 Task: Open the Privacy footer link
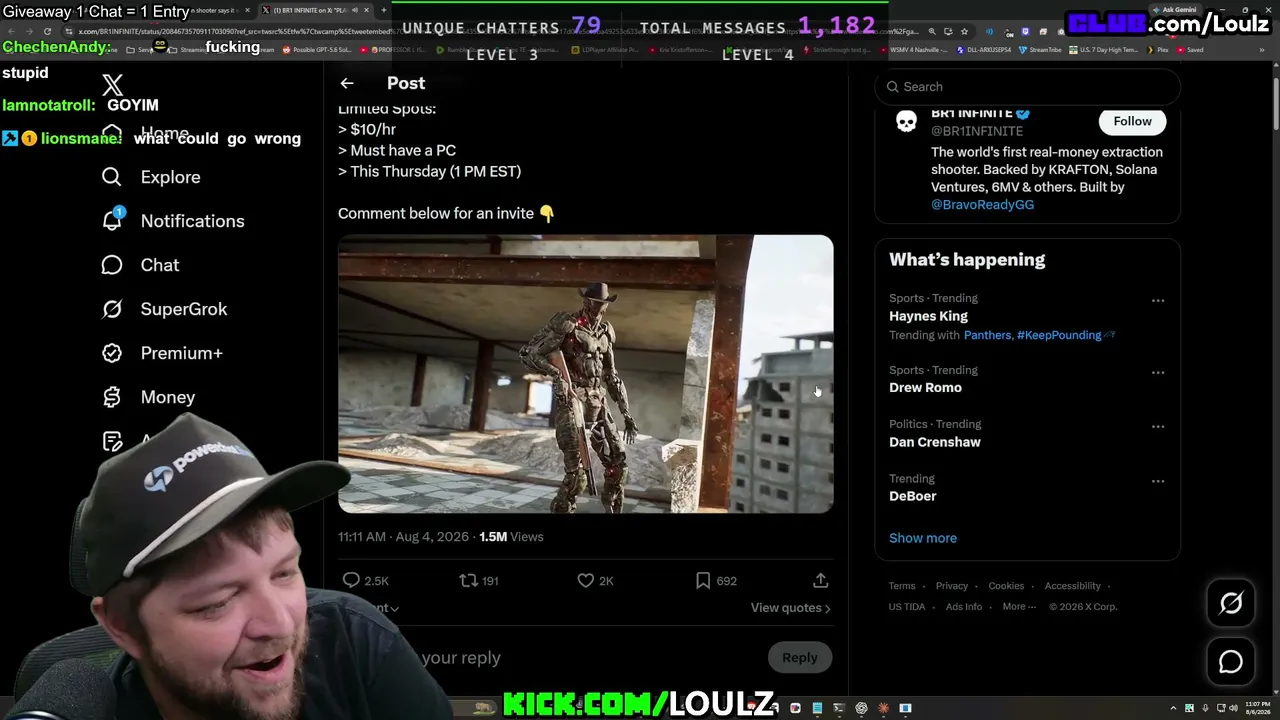[x=952, y=586]
